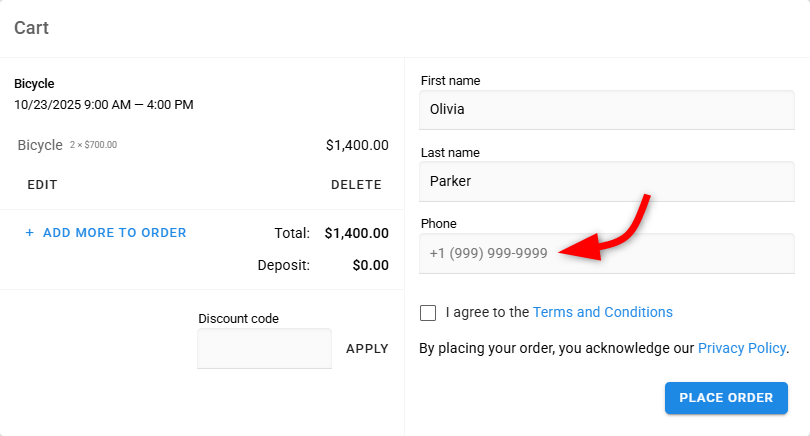Click the 10/23/2025 booking date and time
Screen dimensions: 810x436
point(104,104)
